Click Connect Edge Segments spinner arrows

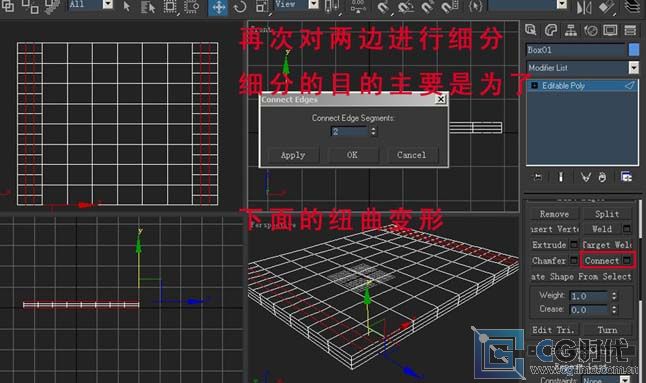click(373, 132)
